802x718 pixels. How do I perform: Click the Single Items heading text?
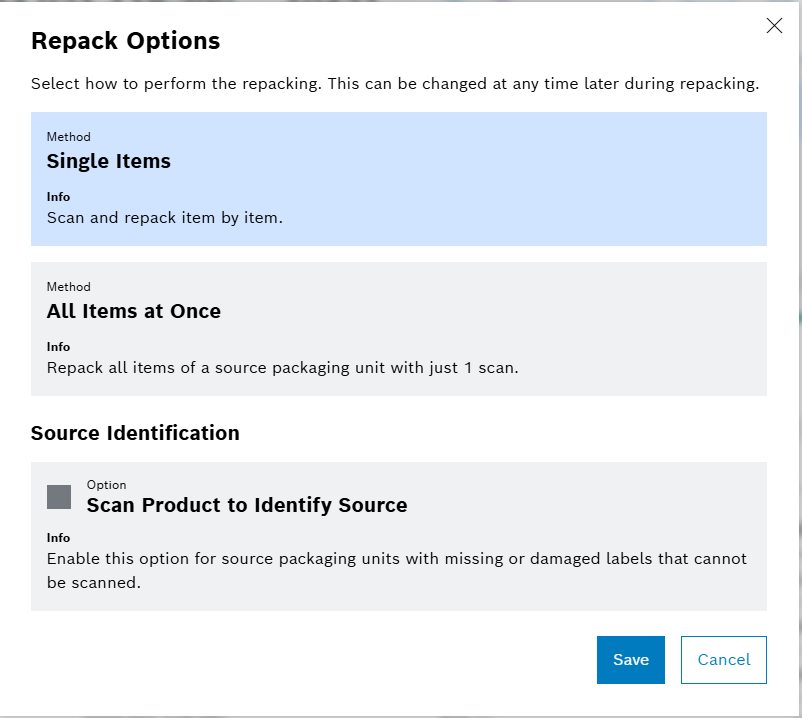(108, 161)
